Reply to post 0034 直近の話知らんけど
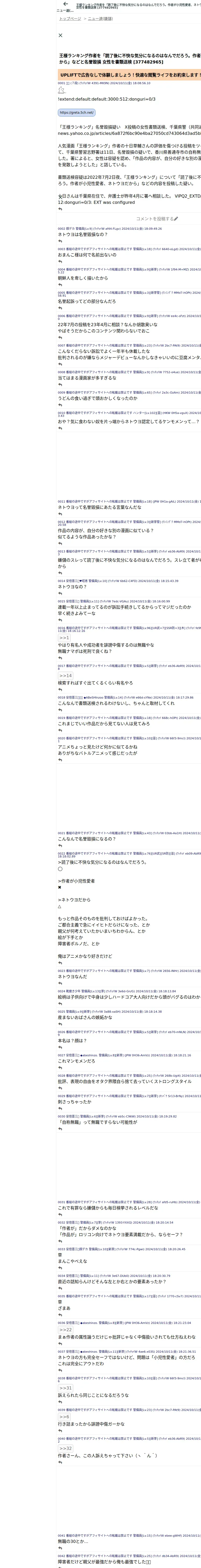The image size is (201, 1568). click(x=60, y=1289)
